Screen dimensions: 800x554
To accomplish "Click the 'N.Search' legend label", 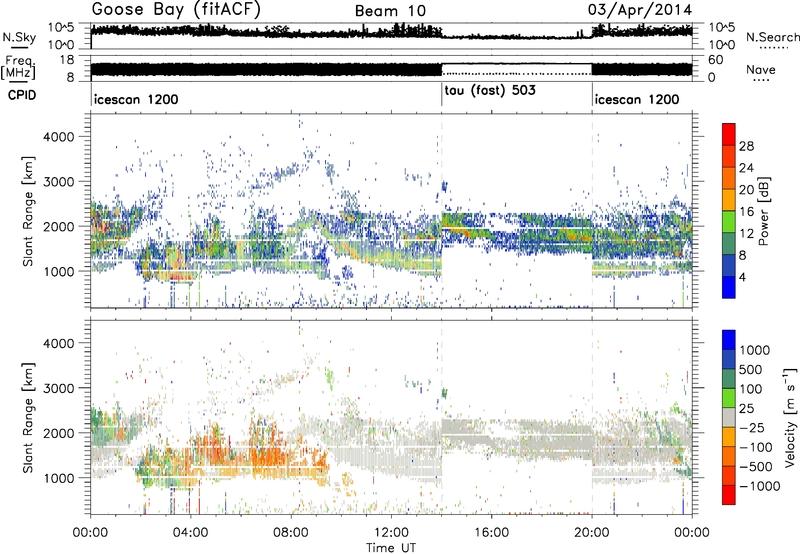I will point(773,37).
